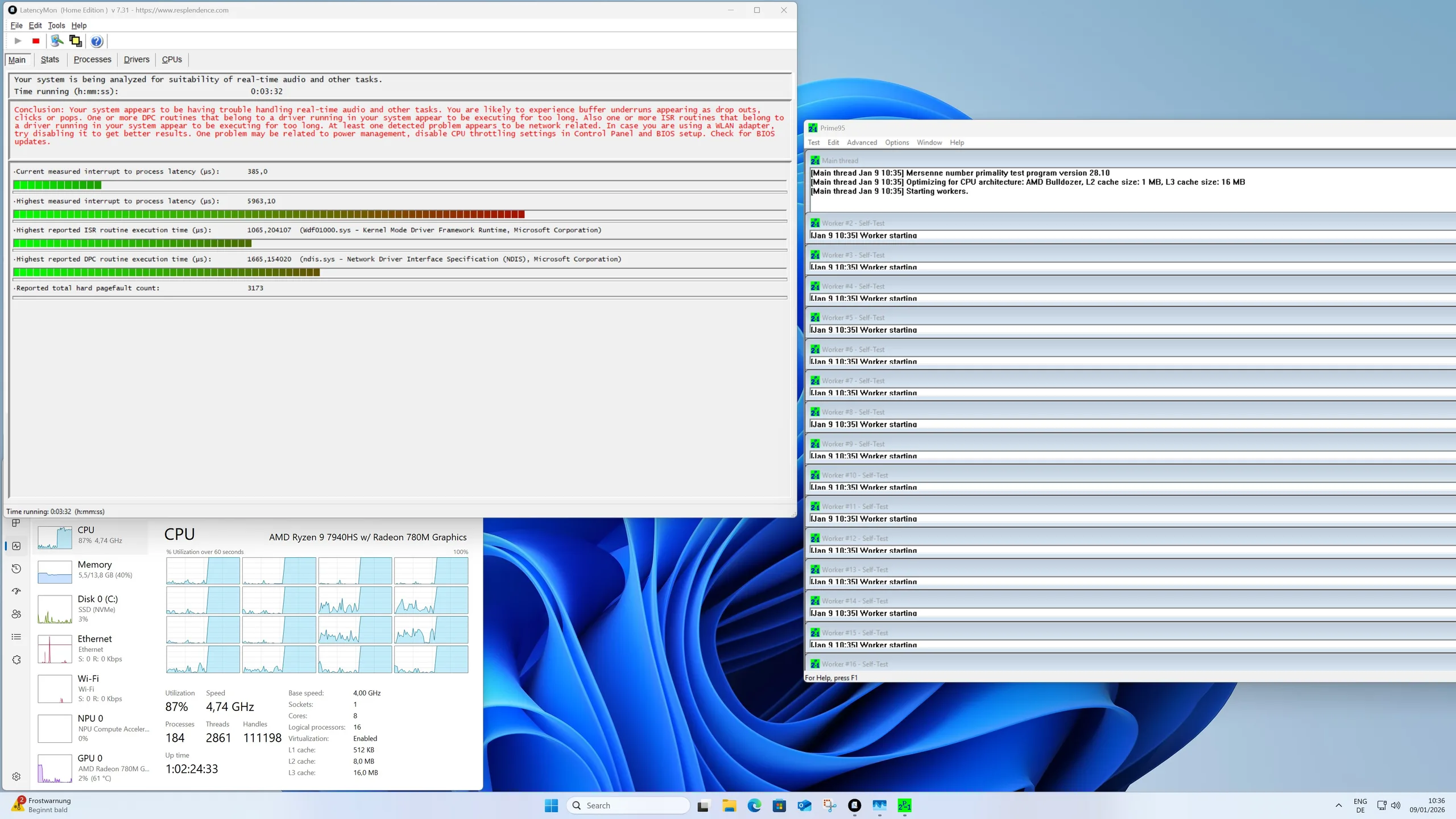This screenshot has width=1456, height=819.
Task: Open Task Manager Details page
Action: coord(16,637)
